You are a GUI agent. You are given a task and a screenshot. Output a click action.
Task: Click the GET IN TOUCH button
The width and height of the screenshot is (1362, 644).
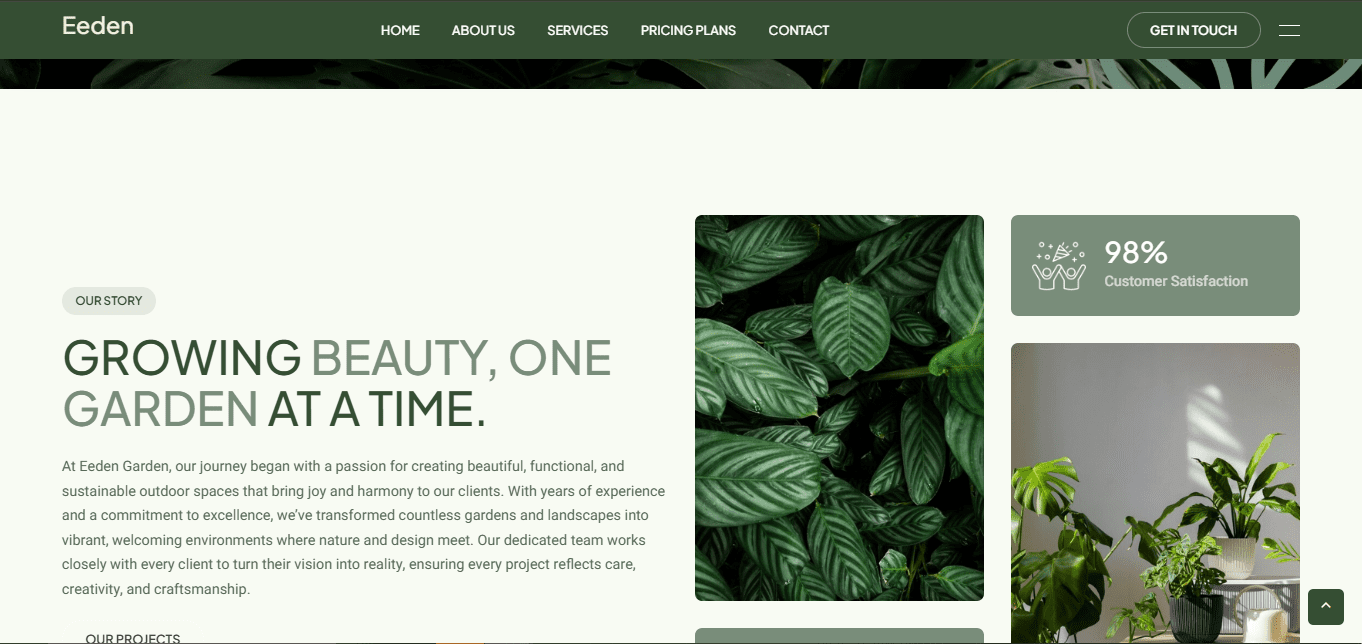1193,30
